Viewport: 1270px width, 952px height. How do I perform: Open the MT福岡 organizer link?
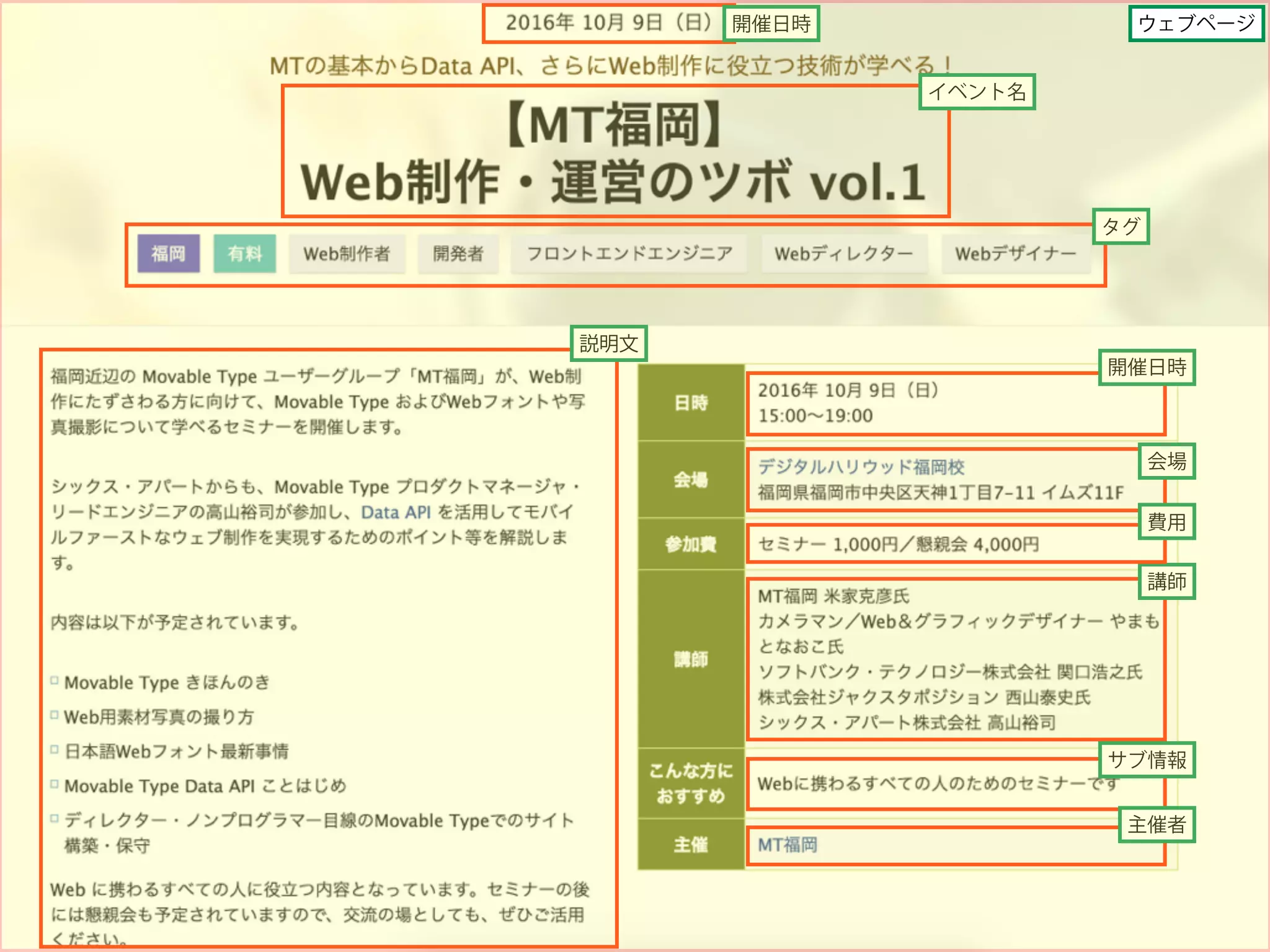tap(788, 845)
